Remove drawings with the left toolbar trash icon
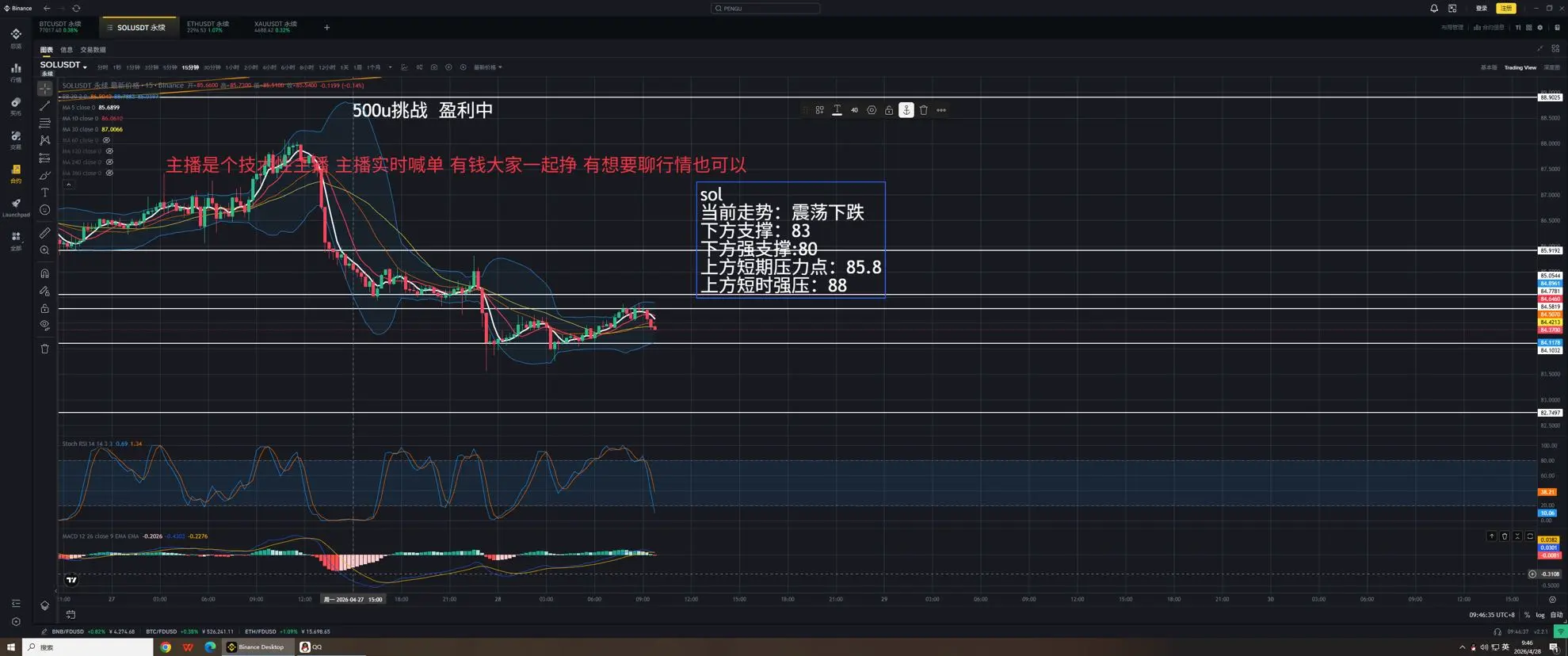Screen dimensions: 1568x656 point(45,349)
